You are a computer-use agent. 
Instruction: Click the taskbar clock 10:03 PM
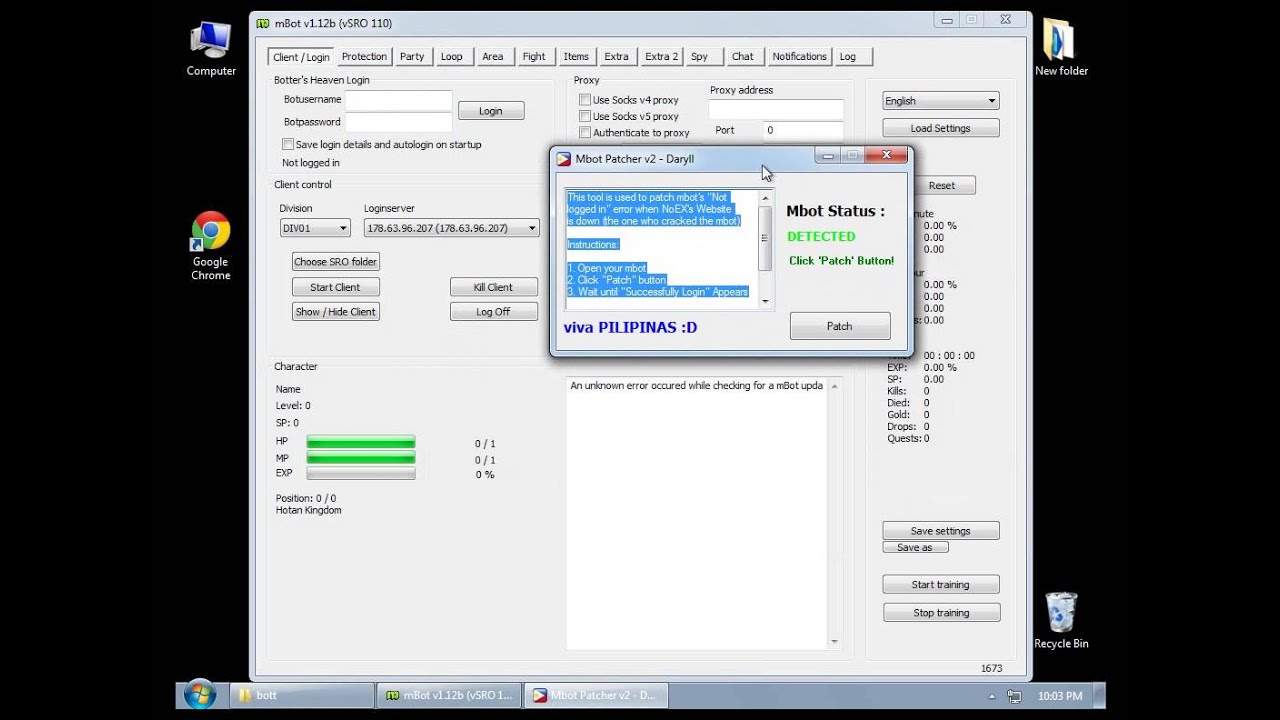(x=1060, y=696)
